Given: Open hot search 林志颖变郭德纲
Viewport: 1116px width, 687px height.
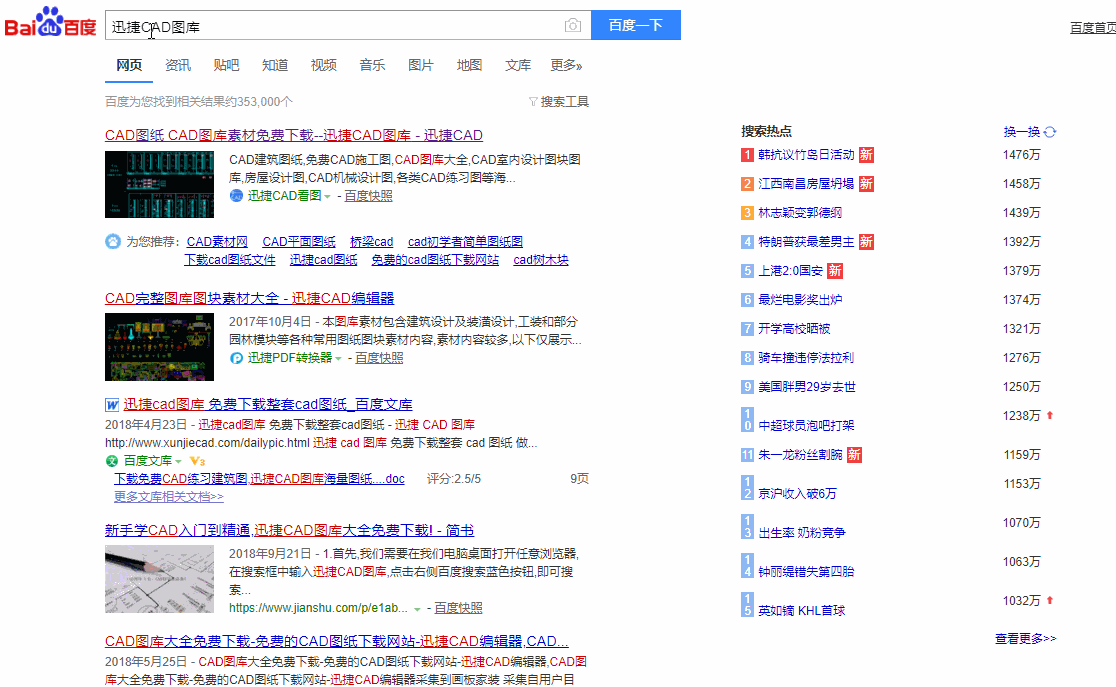Looking at the screenshot, I should [800, 213].
